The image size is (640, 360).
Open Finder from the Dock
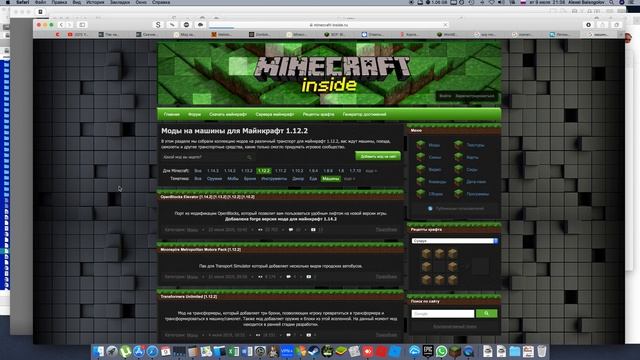click(98, 351)
